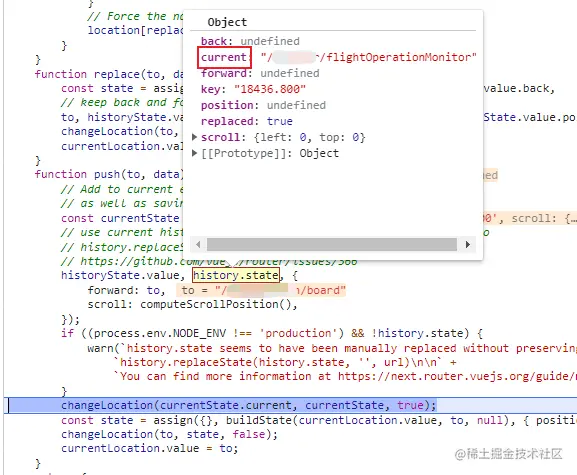Image resolution: width=577 pixels, height=475 pixels.
Task: Click the function push declaration
Action: [109, 174]
